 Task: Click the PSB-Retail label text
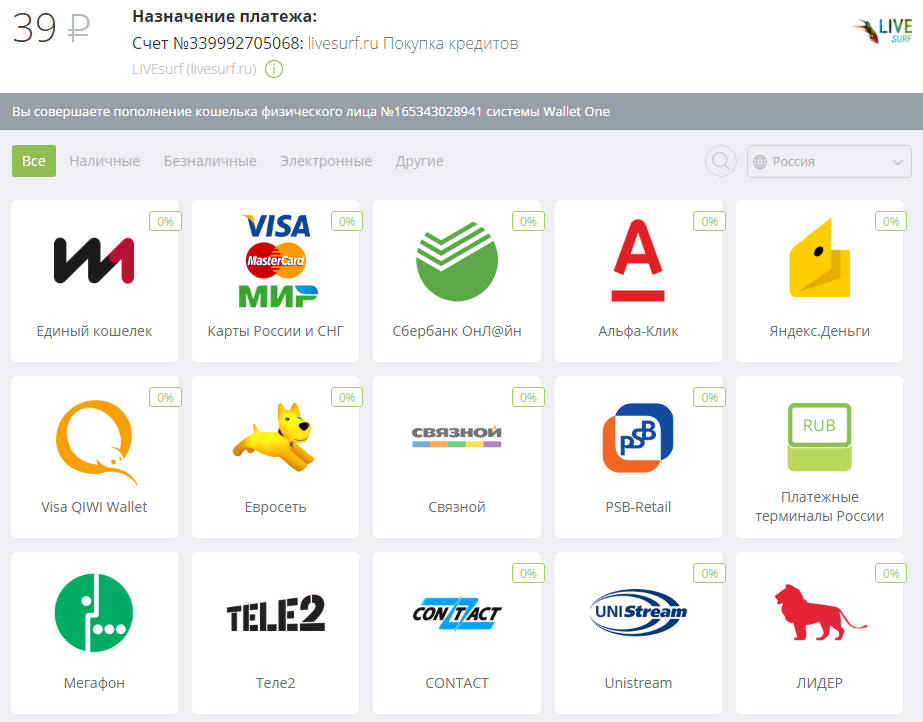[638, 507]
